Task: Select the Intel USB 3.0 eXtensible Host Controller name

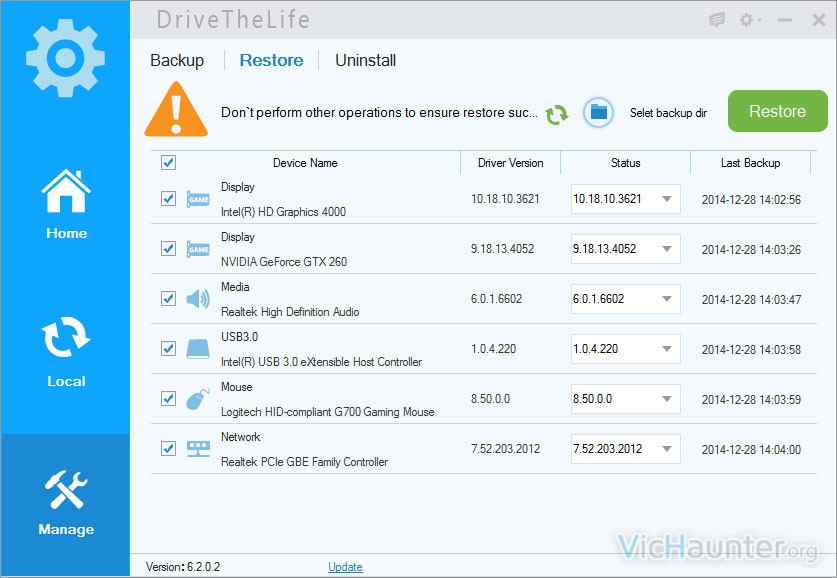Action: [x=321, y=362]
